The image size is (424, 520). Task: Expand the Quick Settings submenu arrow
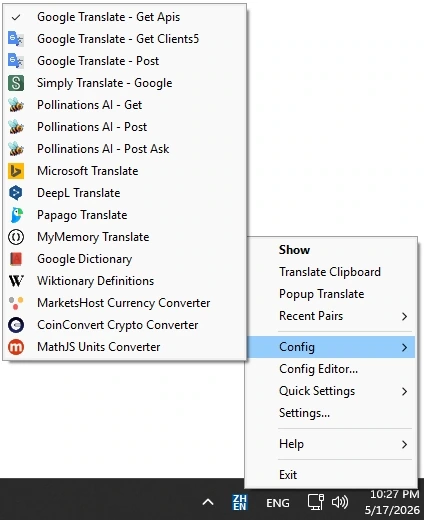coord(404,391)
